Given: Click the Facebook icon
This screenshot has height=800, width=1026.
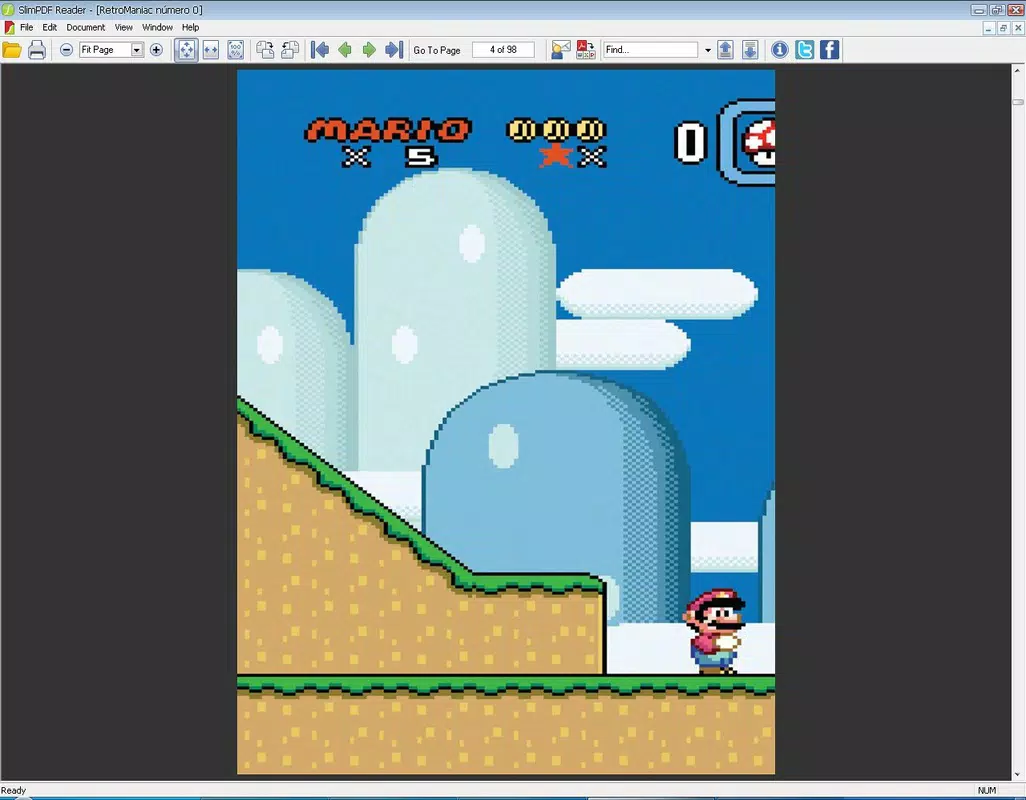Looking at the screenshot, I should coord(829,50).
